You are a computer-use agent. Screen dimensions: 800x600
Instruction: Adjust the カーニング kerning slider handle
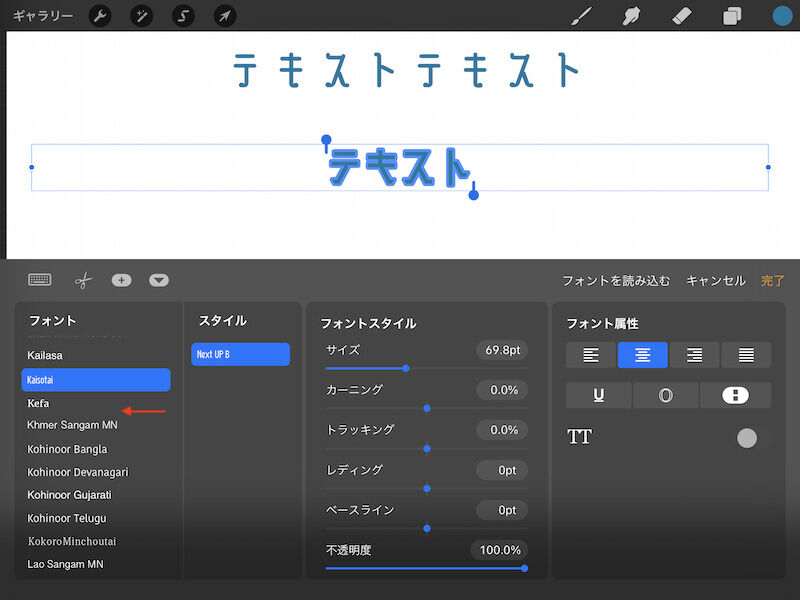427,408
